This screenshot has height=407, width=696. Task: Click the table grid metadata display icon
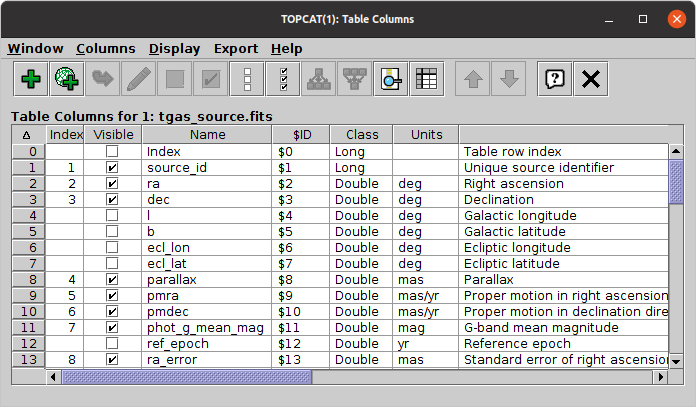coord(427,80)
